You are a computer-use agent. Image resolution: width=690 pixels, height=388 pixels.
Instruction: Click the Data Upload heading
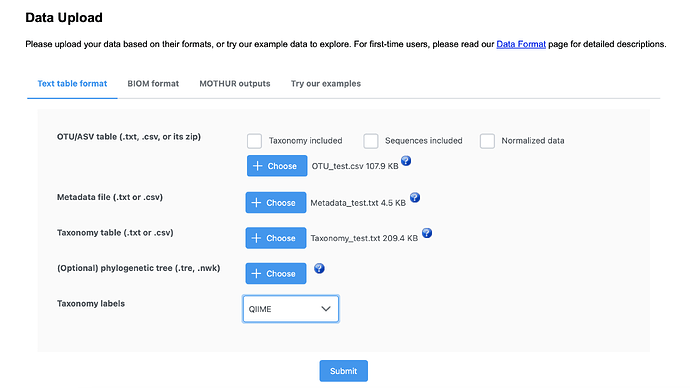click(64, 18)
